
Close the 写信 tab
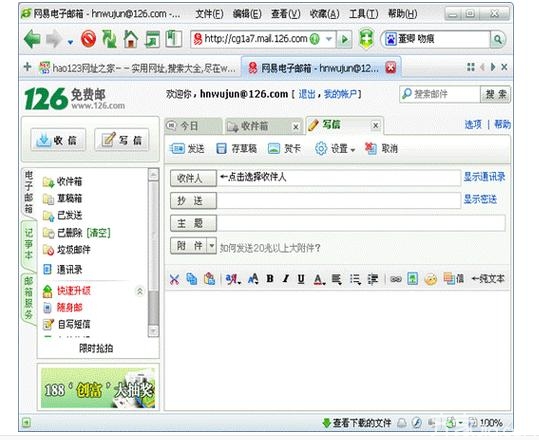point(376,126)
